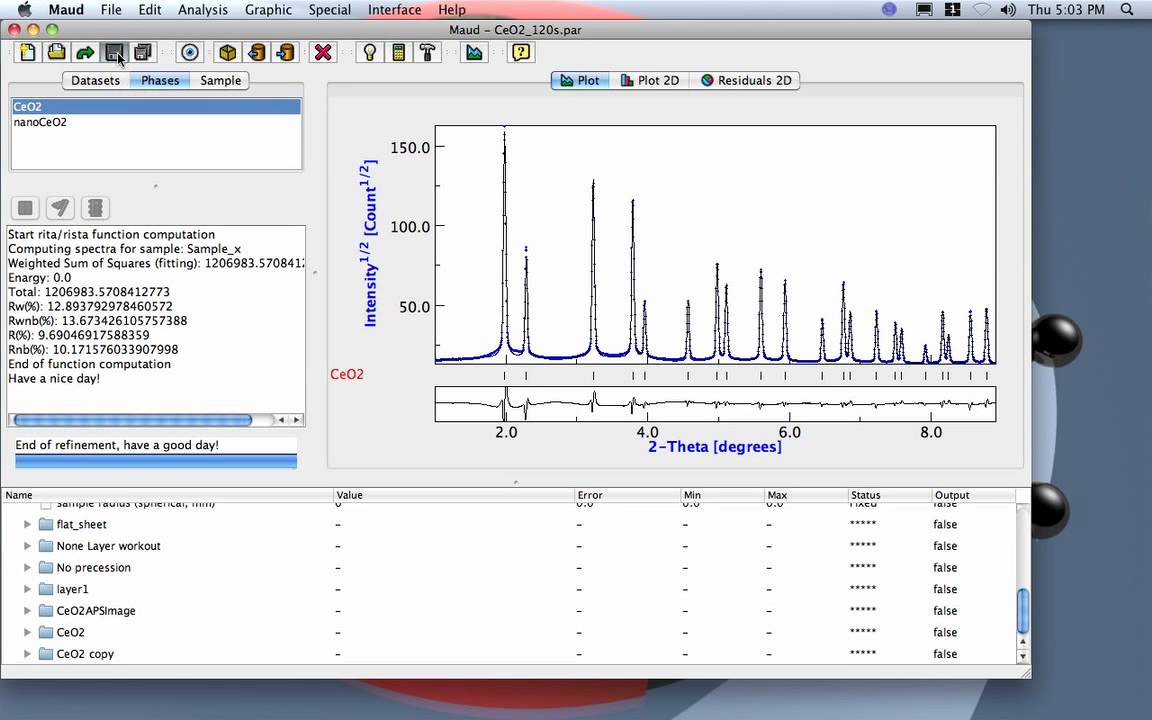Screen dimensions: 1152x720
Task: Switch to the Datasets tab
Action: click(96, 80)
